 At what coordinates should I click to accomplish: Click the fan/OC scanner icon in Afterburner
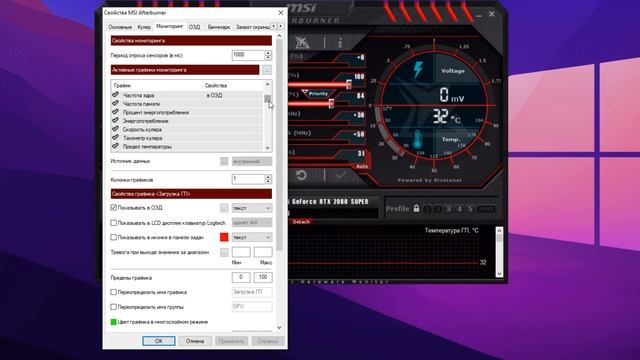pyautogui.click(x=302, y=42)
